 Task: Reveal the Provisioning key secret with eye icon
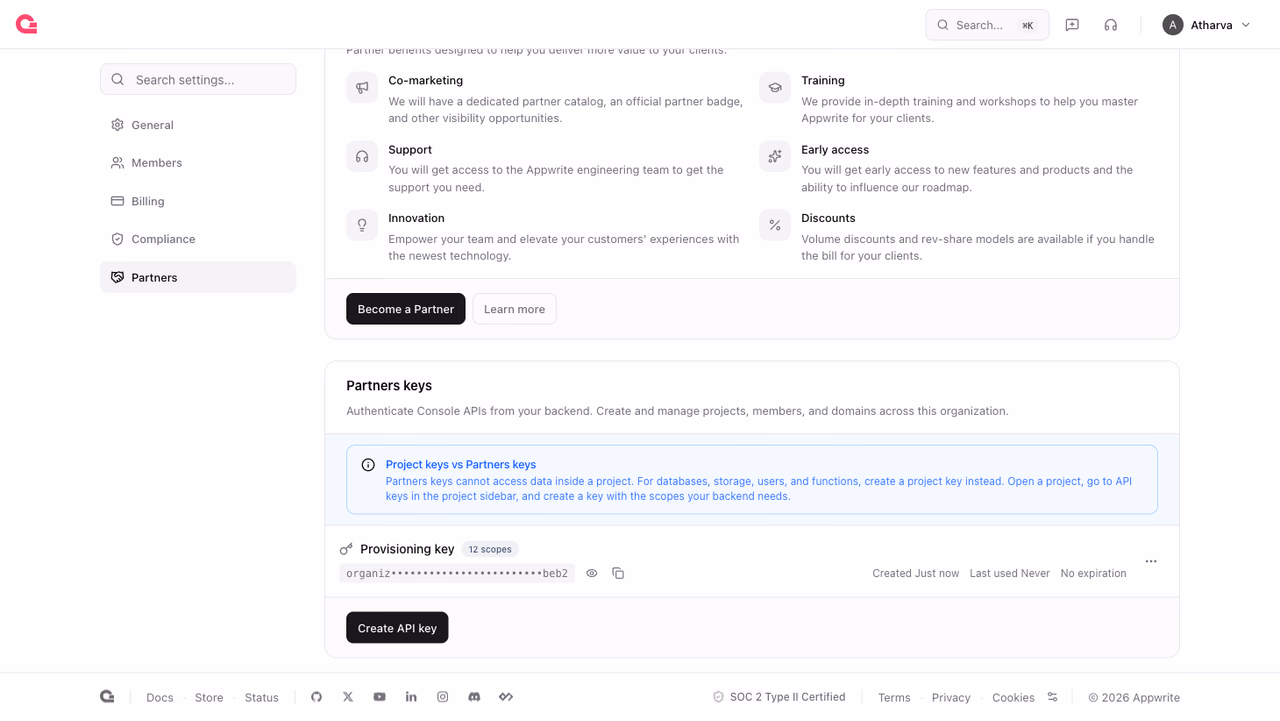point(592,573)
